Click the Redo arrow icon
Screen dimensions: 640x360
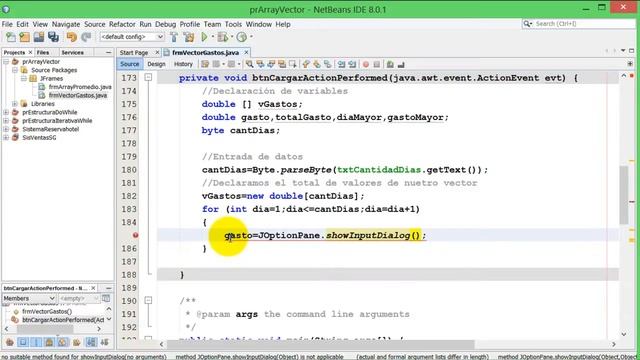(86, 37)
